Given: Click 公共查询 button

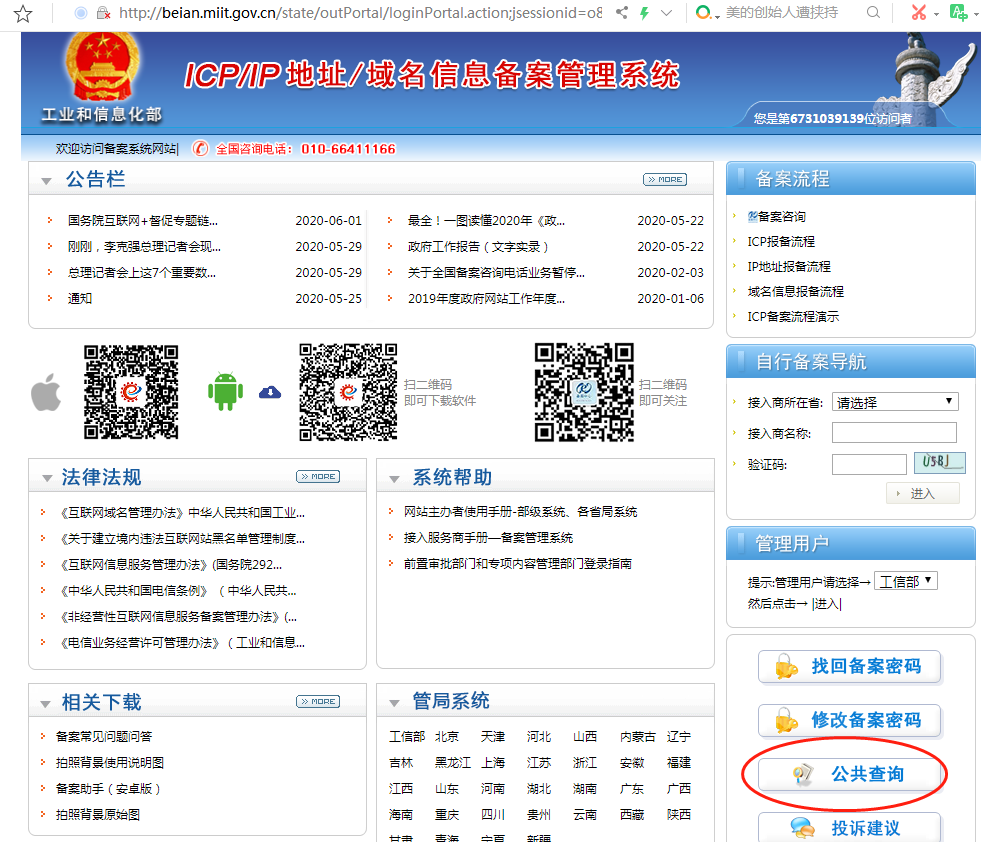Looking at the screenshot, I should [x=849, y=774].
